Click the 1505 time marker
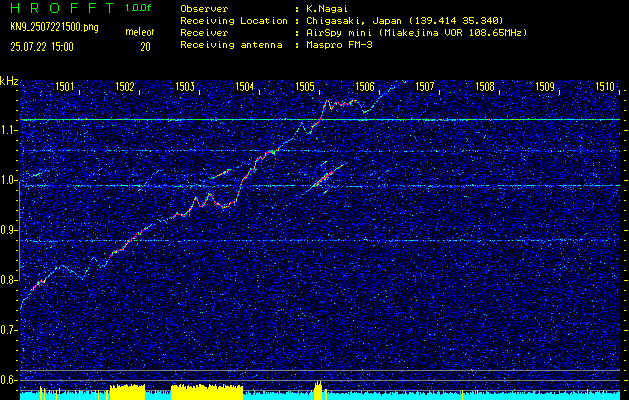The image size is (629, 400). pos(305,86)
